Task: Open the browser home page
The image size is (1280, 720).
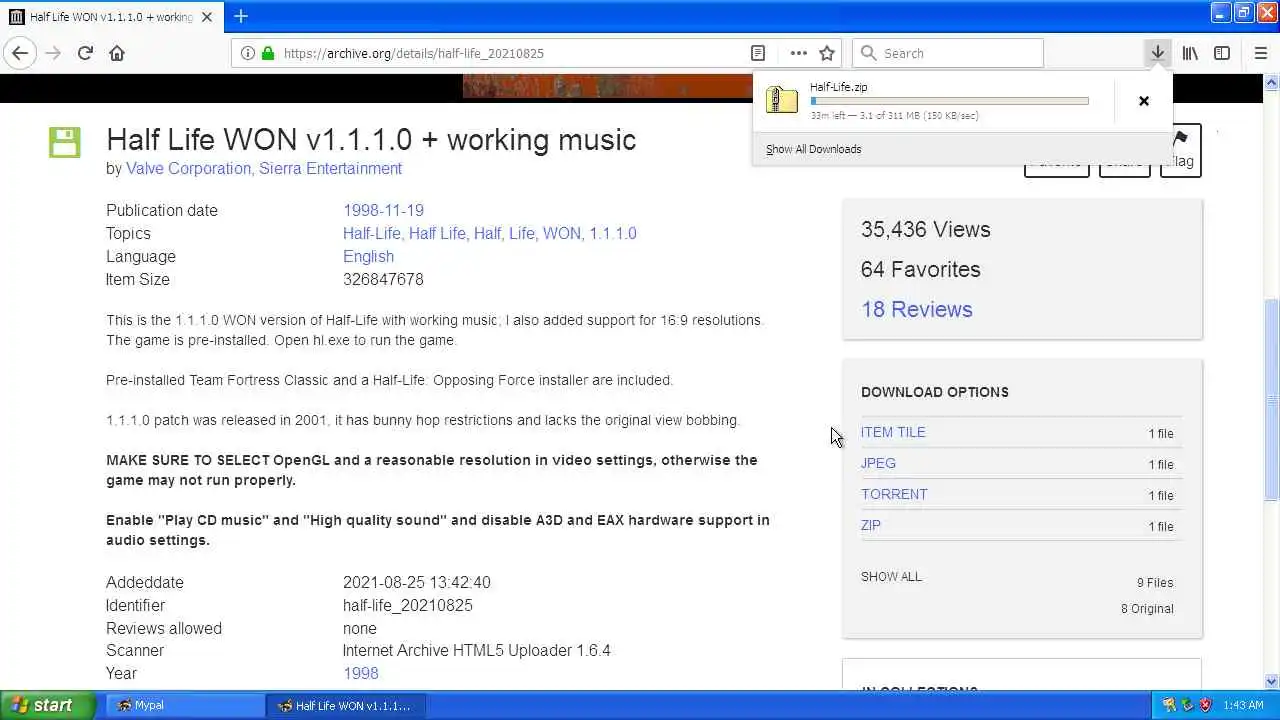Action: pyautogui.click(x=117, y=53)
